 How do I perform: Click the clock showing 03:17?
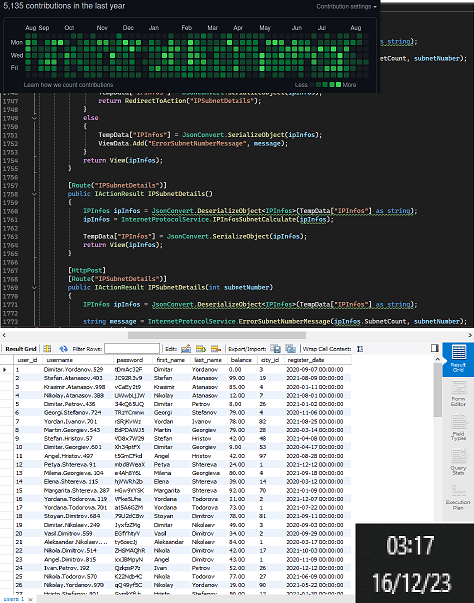[x=410, y=545]
